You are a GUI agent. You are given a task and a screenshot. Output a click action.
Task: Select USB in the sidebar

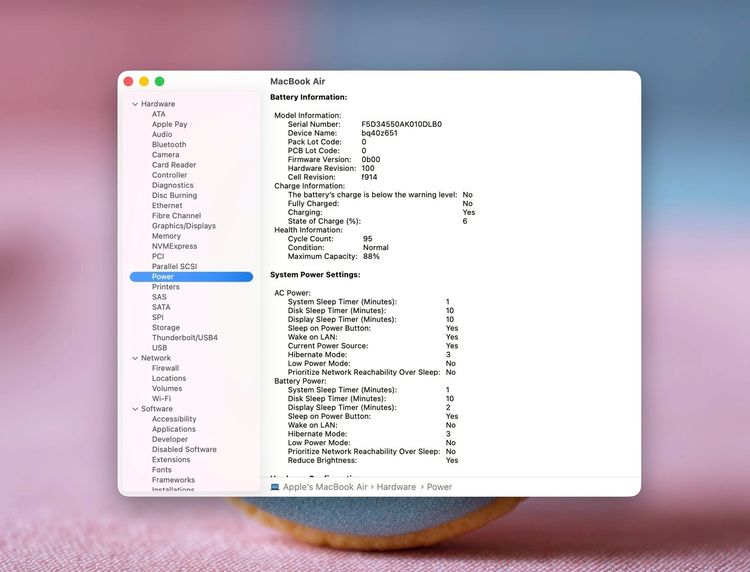(x=159, y=348)
